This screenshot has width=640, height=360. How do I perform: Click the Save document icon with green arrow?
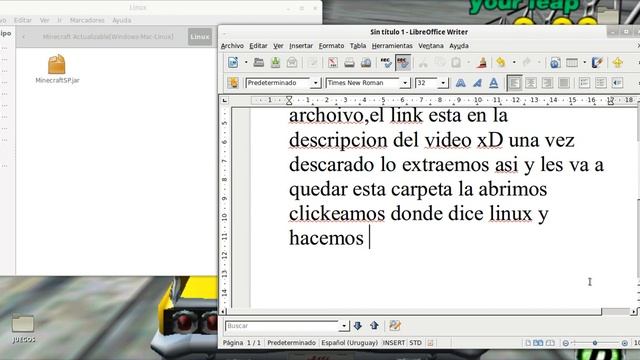[x=276, y=62]
